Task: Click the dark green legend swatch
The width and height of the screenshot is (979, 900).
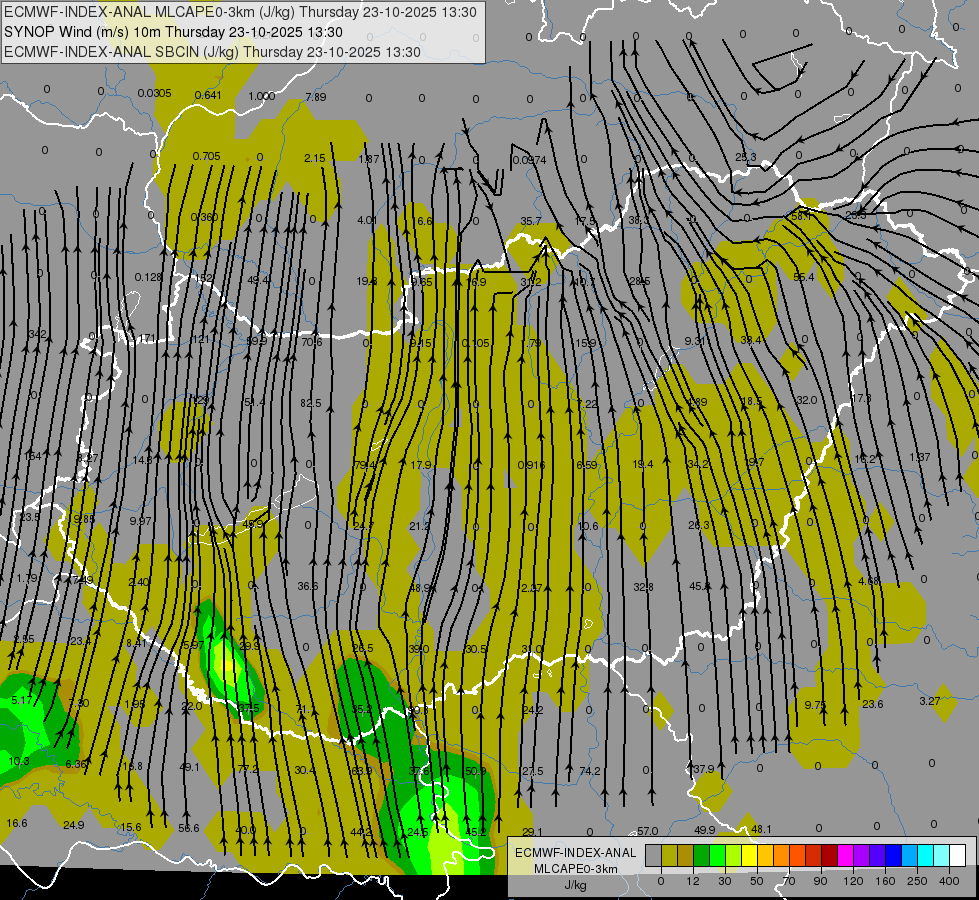Action: coord(701,855)
